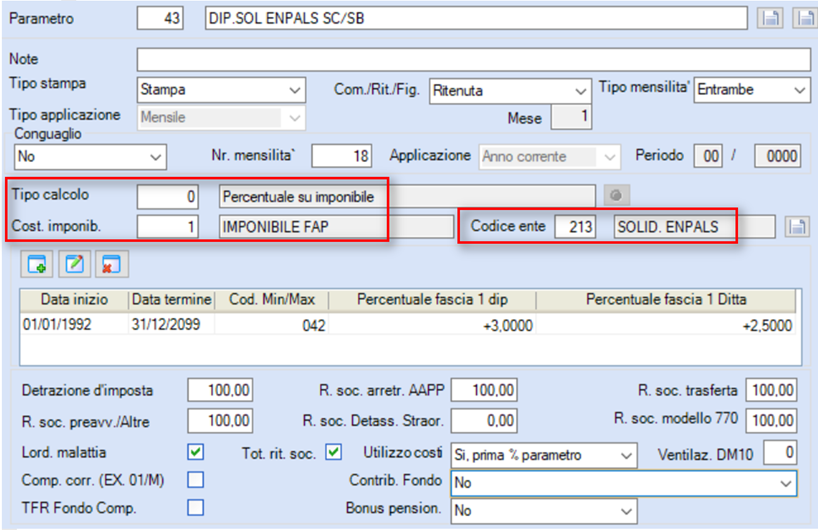Click the edit row pencil icon
Image resolution: width=818 pixels, height=530 pixels.
pyautogui.click(x=75, y=264)
